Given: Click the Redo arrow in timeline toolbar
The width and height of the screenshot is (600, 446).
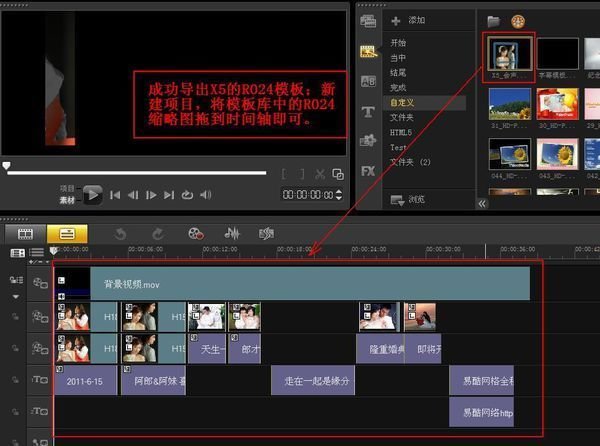Looking at the screenshot, I should 158,234.
